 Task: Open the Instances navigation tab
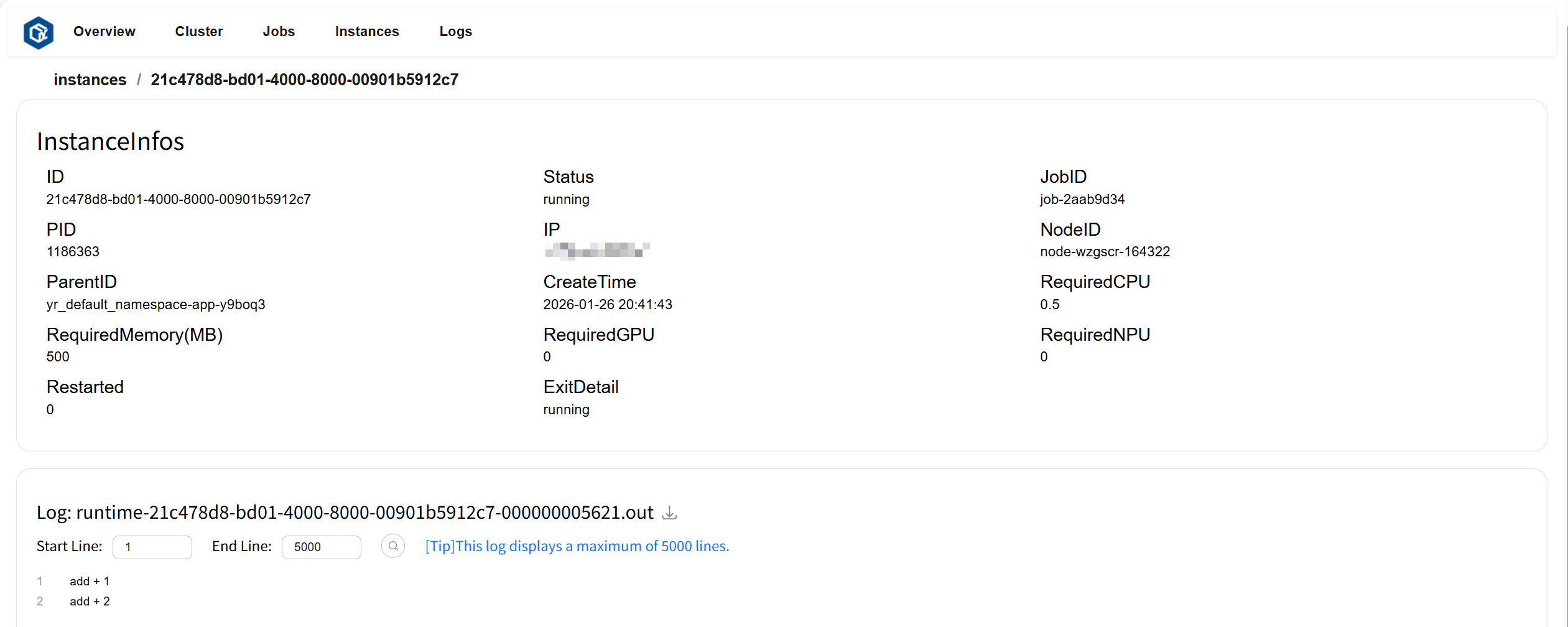pos(366,32)
